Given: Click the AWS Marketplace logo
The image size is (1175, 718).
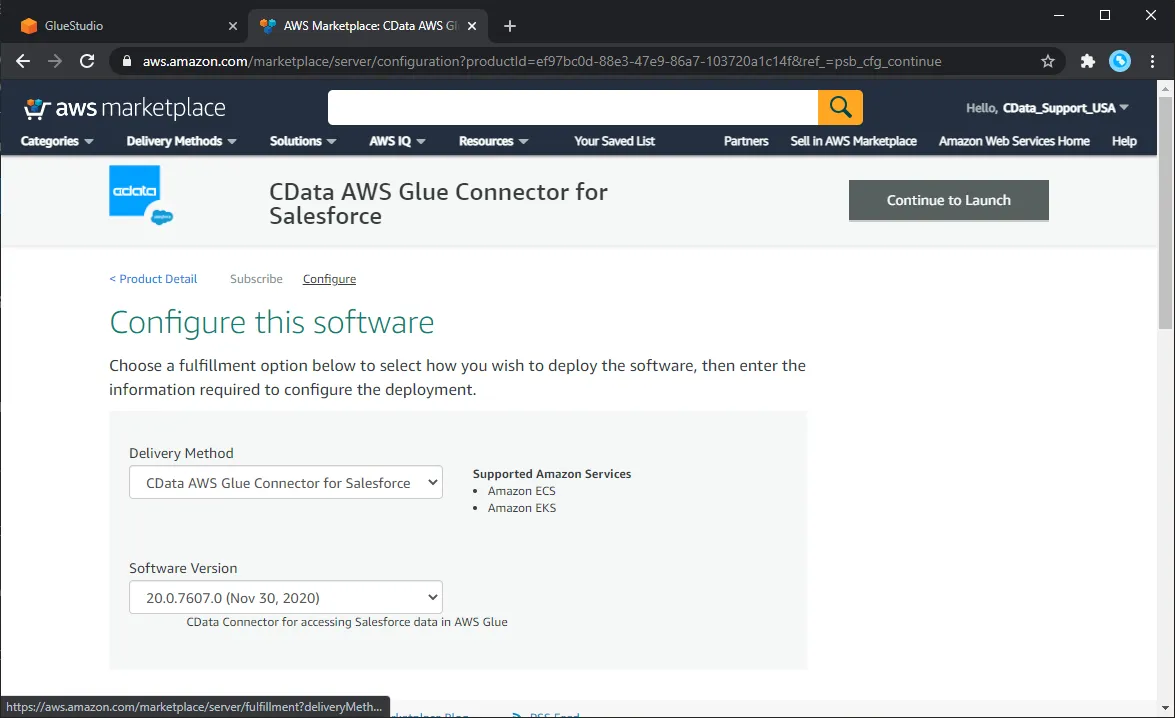Looking at the screenshot, I should [124, 107].
